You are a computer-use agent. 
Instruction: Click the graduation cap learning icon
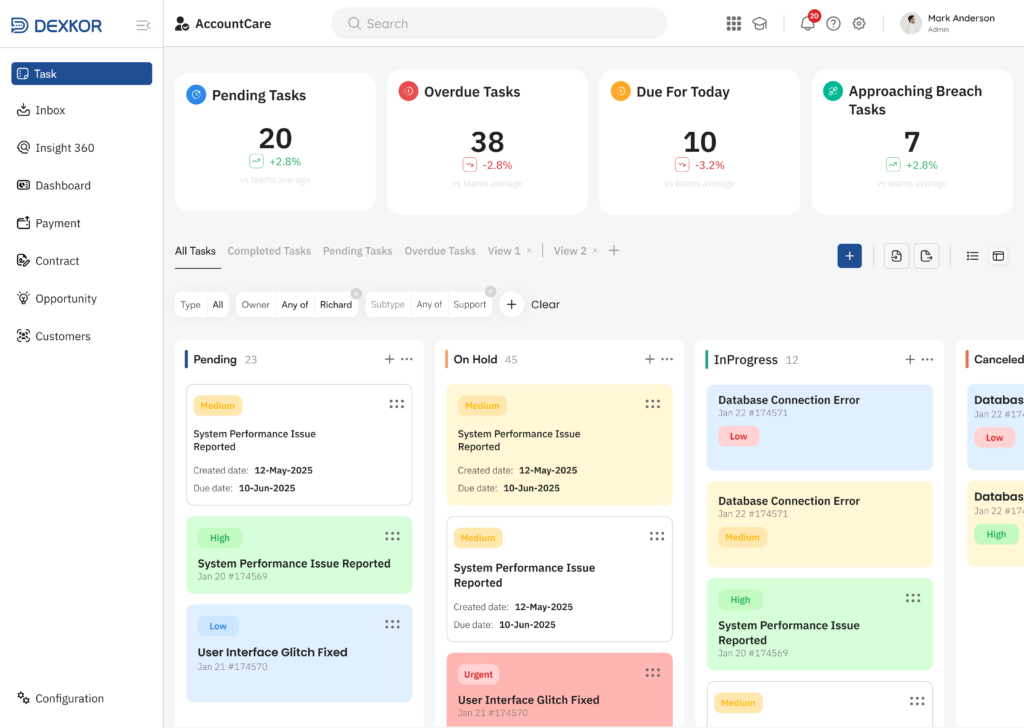pyautogui.click(x=760, y=24)
